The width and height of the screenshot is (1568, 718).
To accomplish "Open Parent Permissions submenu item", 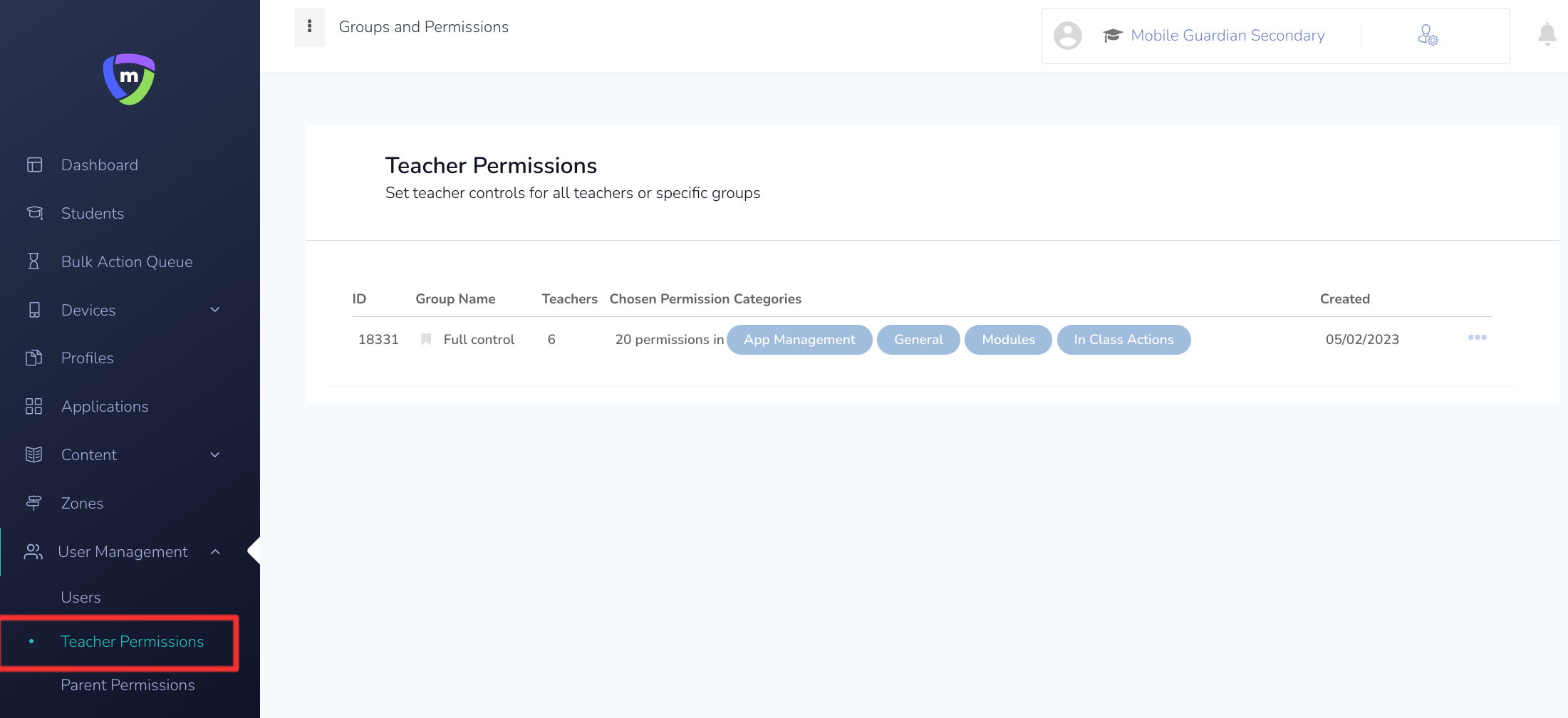I will point(128,685).
